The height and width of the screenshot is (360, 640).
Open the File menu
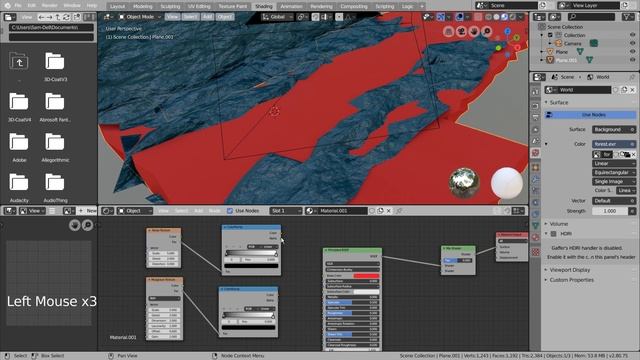[x=18, y=6]
